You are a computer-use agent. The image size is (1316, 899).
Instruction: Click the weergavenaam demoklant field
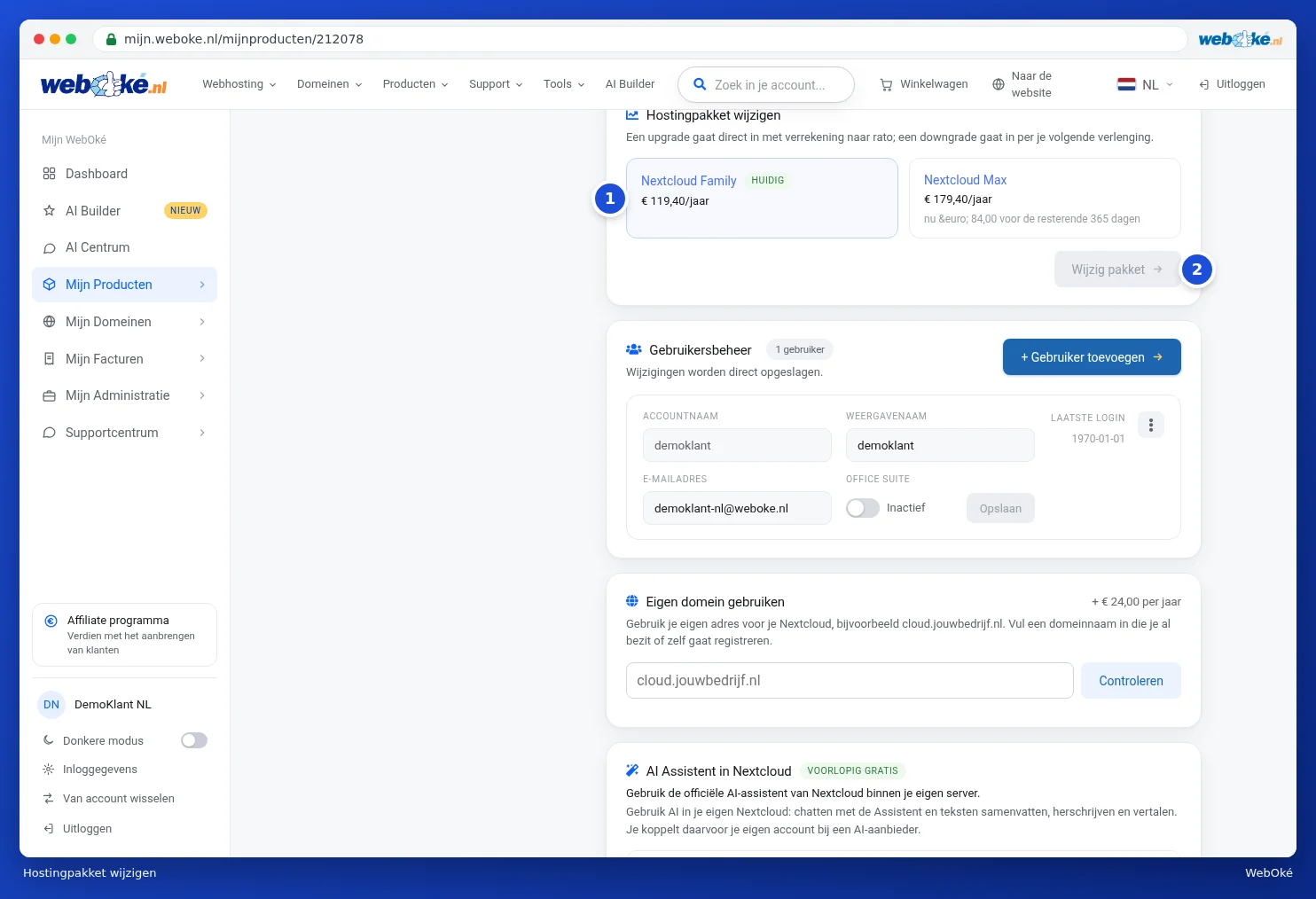[940, 445]
